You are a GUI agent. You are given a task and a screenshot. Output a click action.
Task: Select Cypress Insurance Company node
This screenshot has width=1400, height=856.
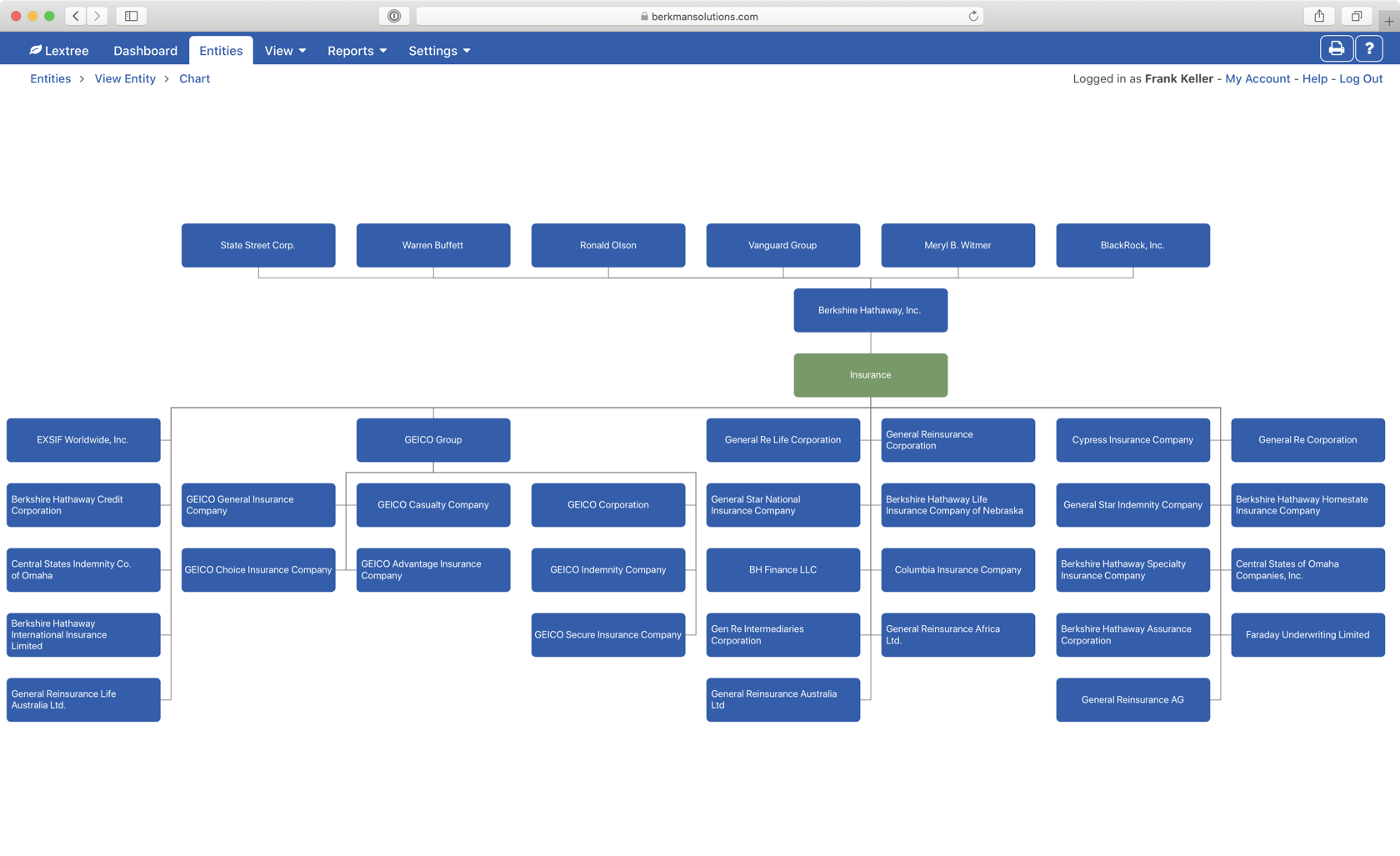point(1133,440)
